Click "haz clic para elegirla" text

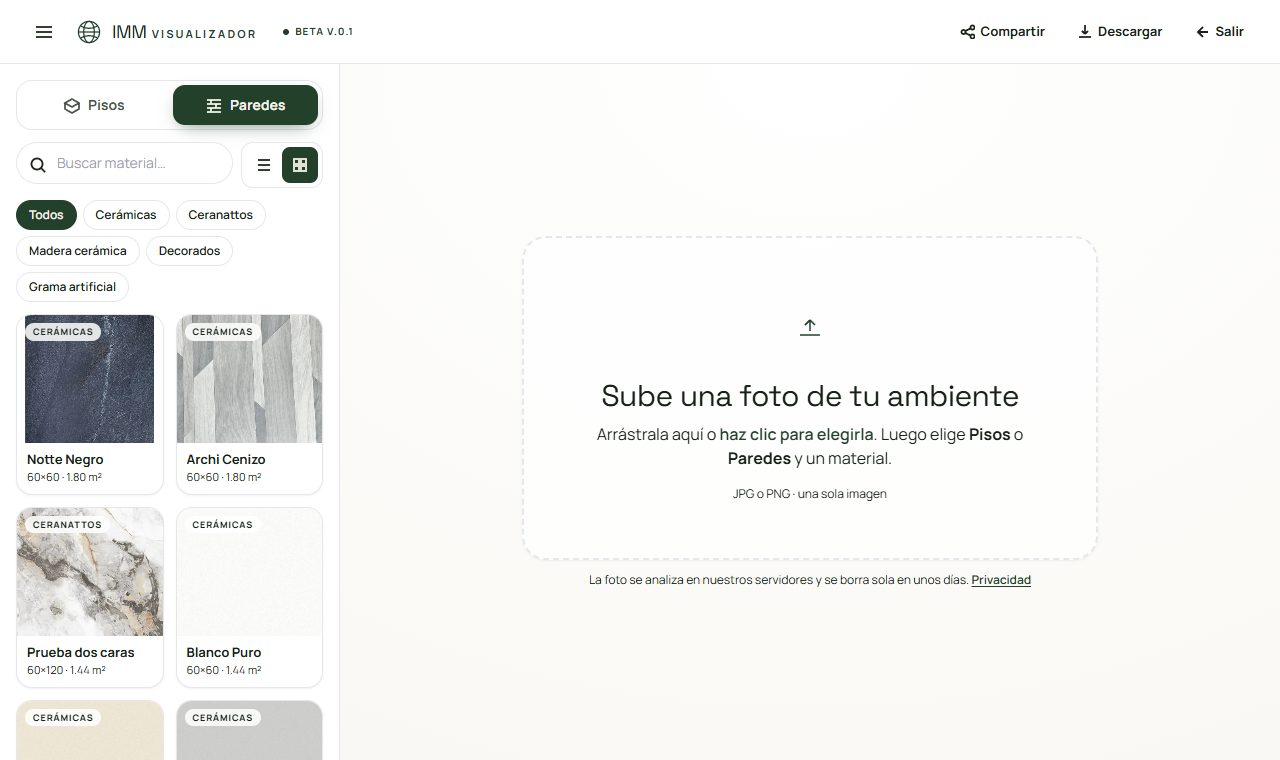click(x=797, y=435)
